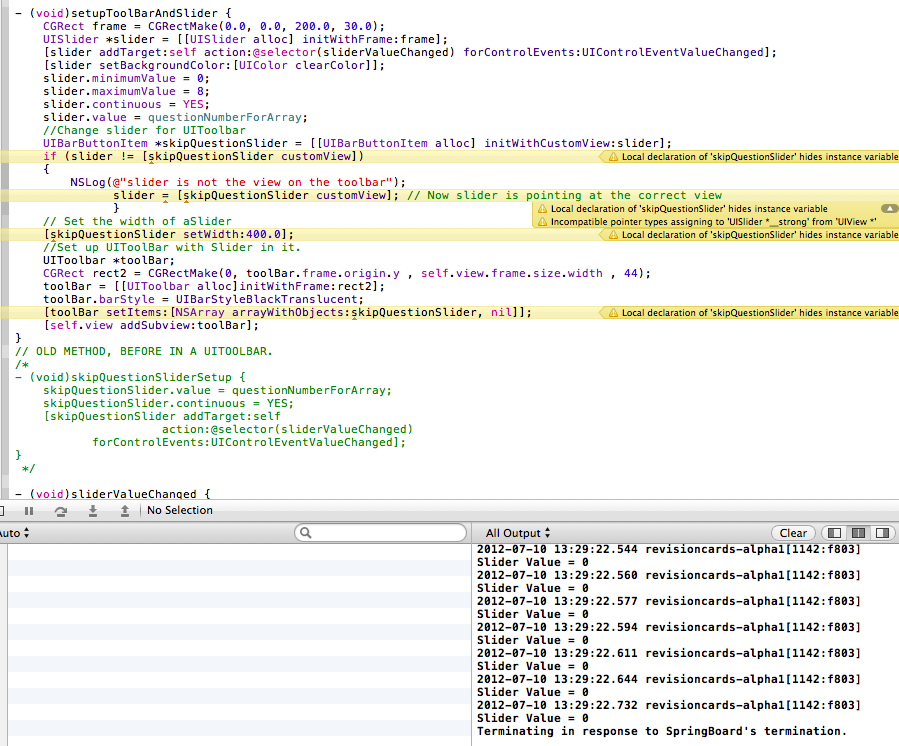Viewport: 899px width, 746px height.
Task: Click the 'UIBarButtonItem *skipQuestionSlider' line
Action: click(x=357, y=143)
